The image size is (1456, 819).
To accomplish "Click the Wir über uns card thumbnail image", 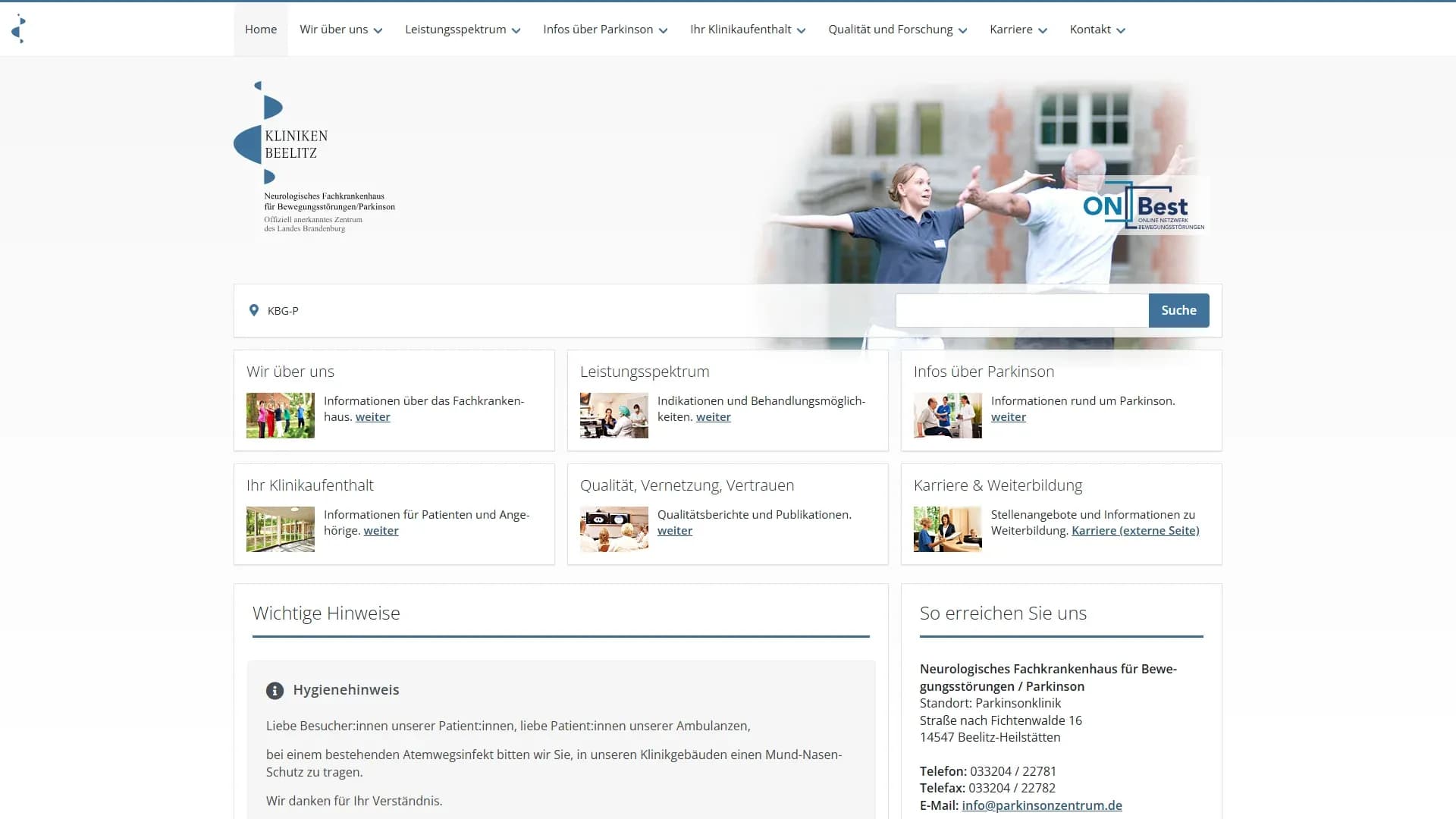I will pyautogui.click(x=280, y=415).
